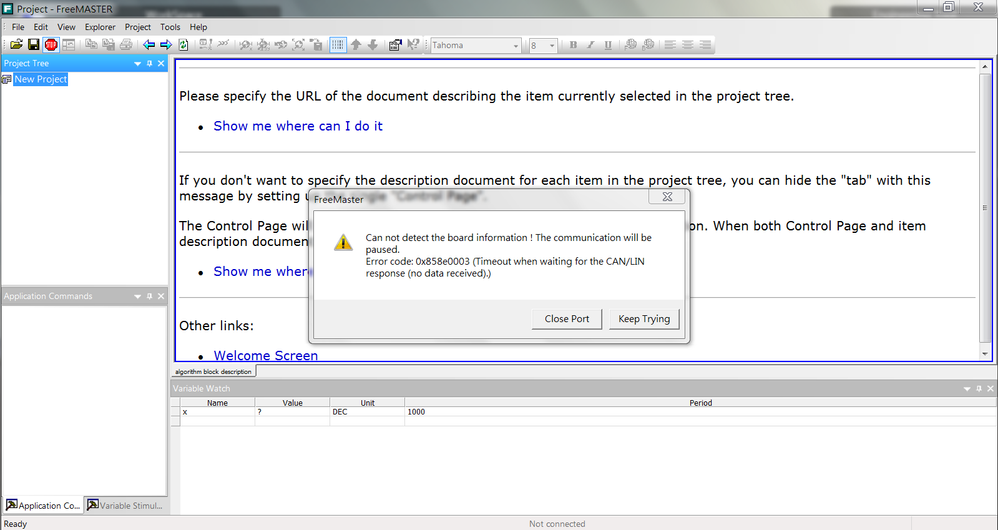Image resolution: width=998 pixels, height=530 pixels.
Task: Refresh the page with the green reload icon
Action: [183, 45]
